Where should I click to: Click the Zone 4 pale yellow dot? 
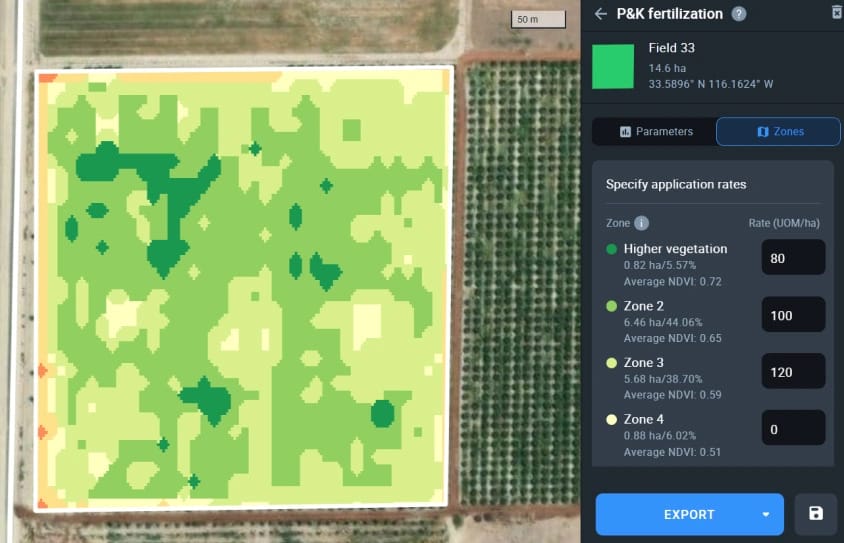[x=611, y=420]
